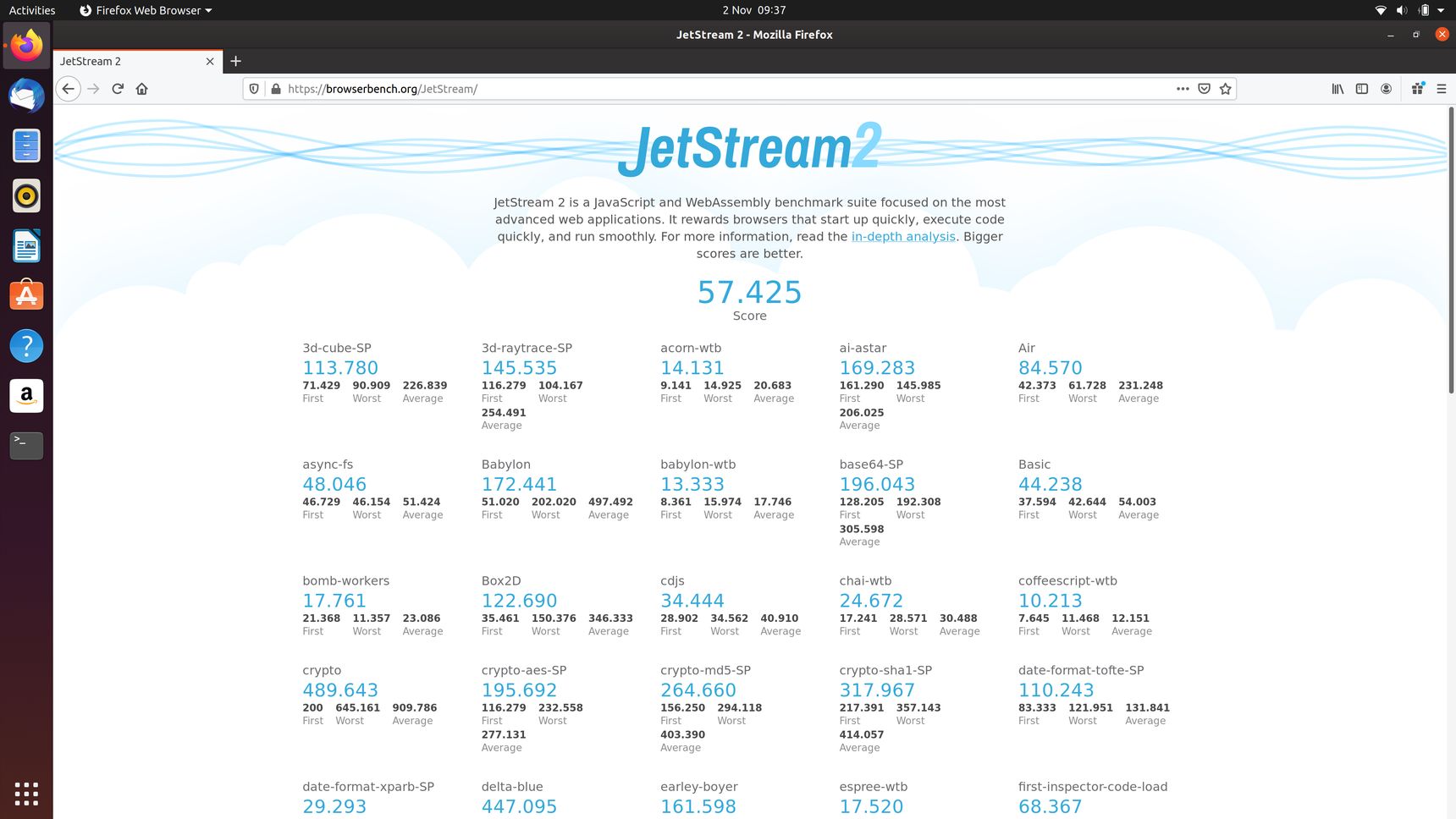Viewport: 1456px width, 819px height.
Task: Click the Basic benchmark name
Action: [1034, 464]
